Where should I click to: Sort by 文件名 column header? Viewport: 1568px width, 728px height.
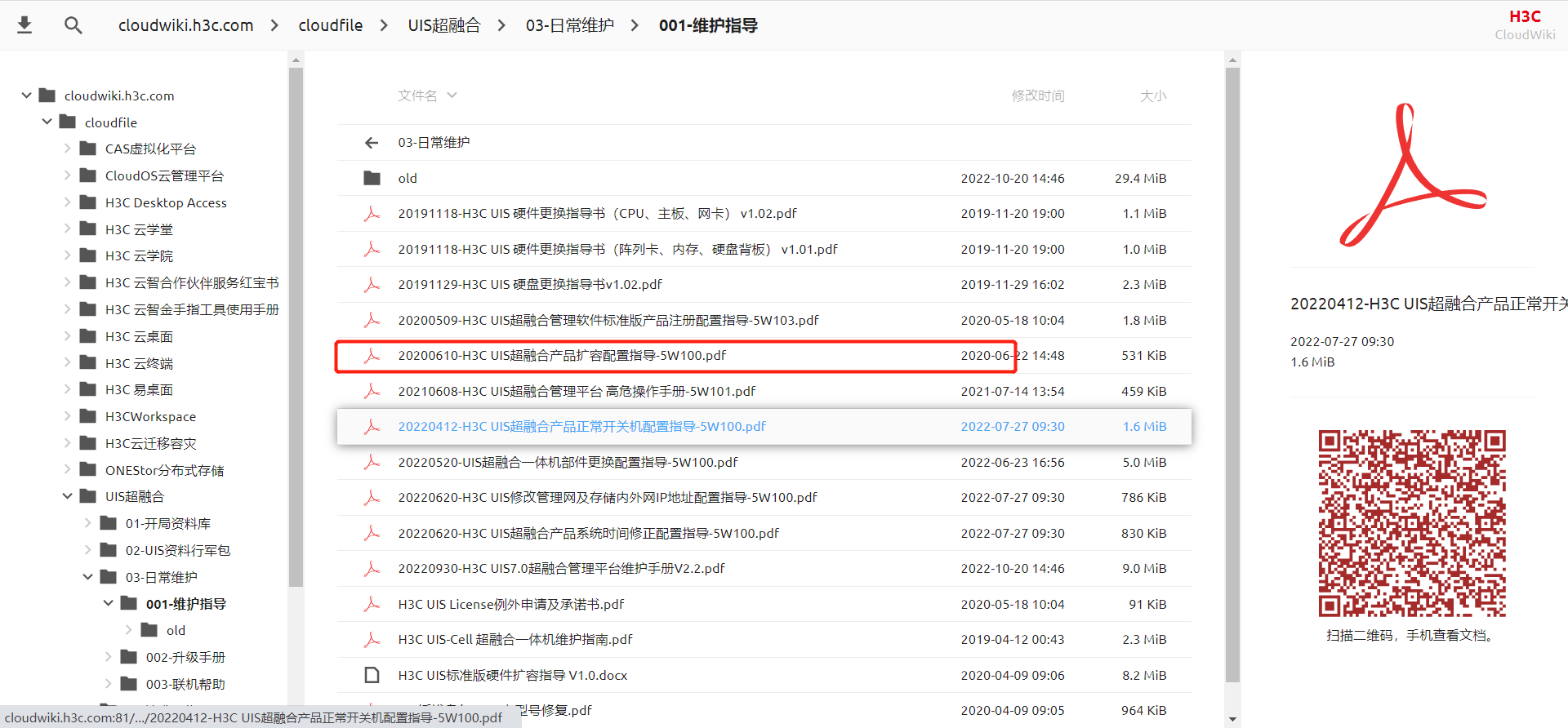(427, 95)
